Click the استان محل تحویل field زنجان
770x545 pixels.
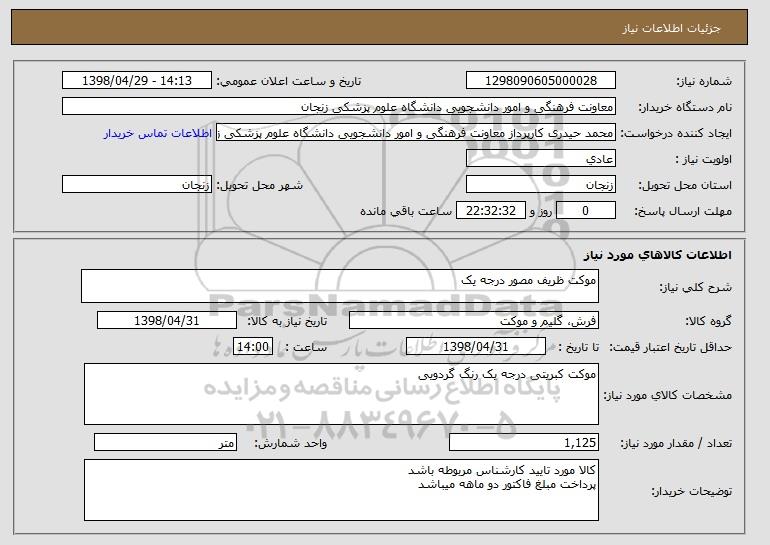click(541, 185)
